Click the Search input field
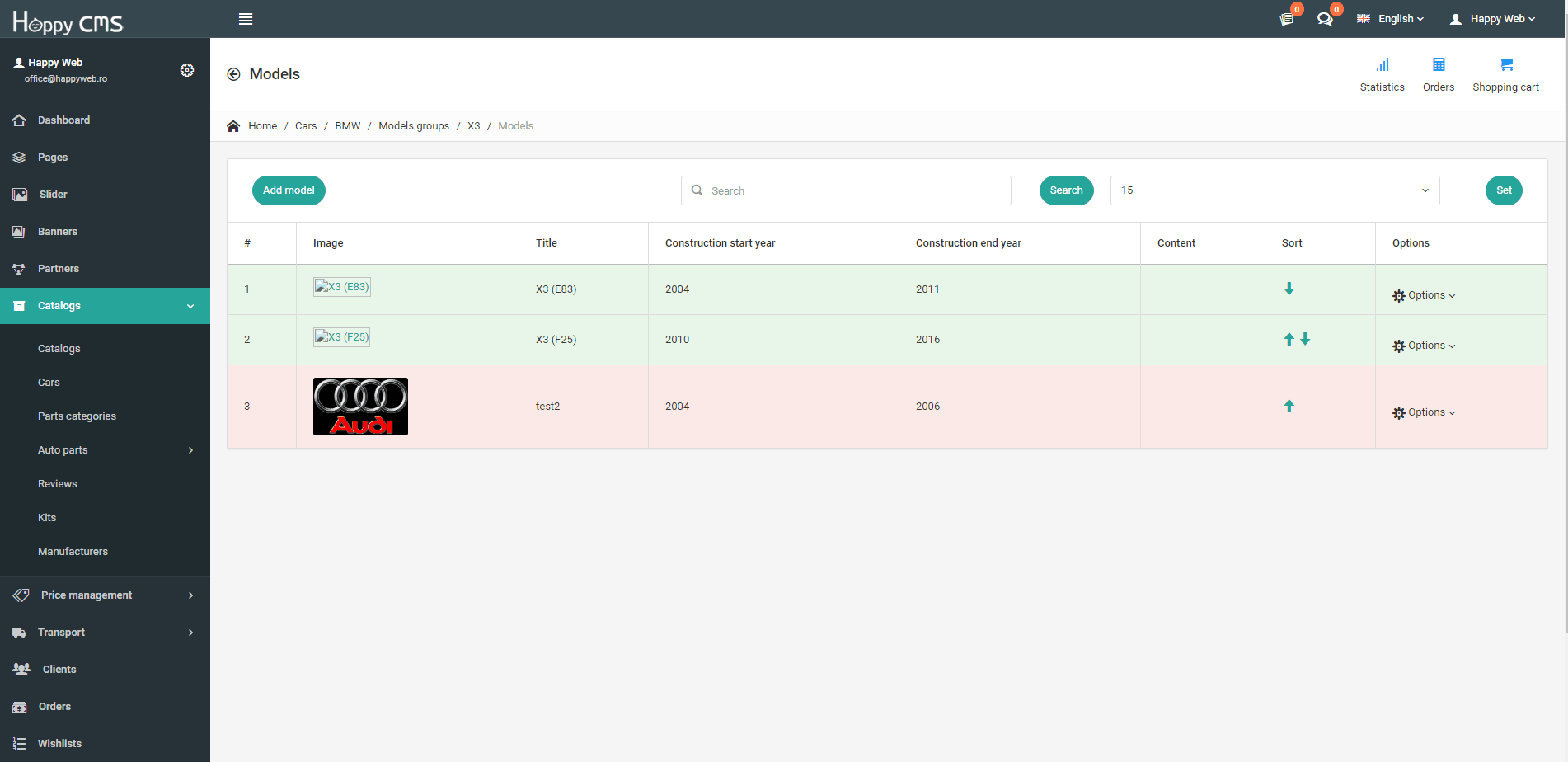 pyautogui.click(x=846, y=190)
